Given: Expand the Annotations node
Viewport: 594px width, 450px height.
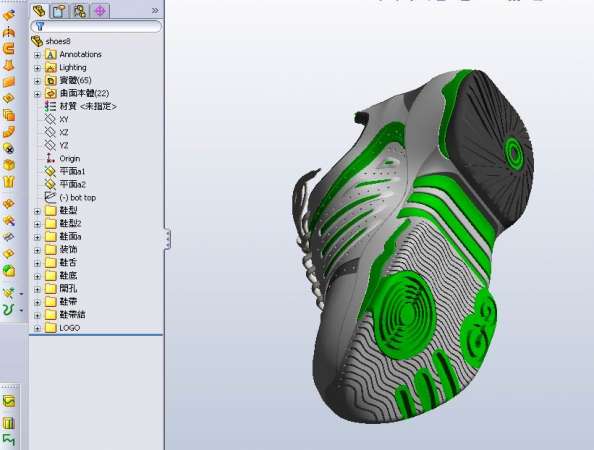Looking at the screenshot, I should [x=37, y=55].
